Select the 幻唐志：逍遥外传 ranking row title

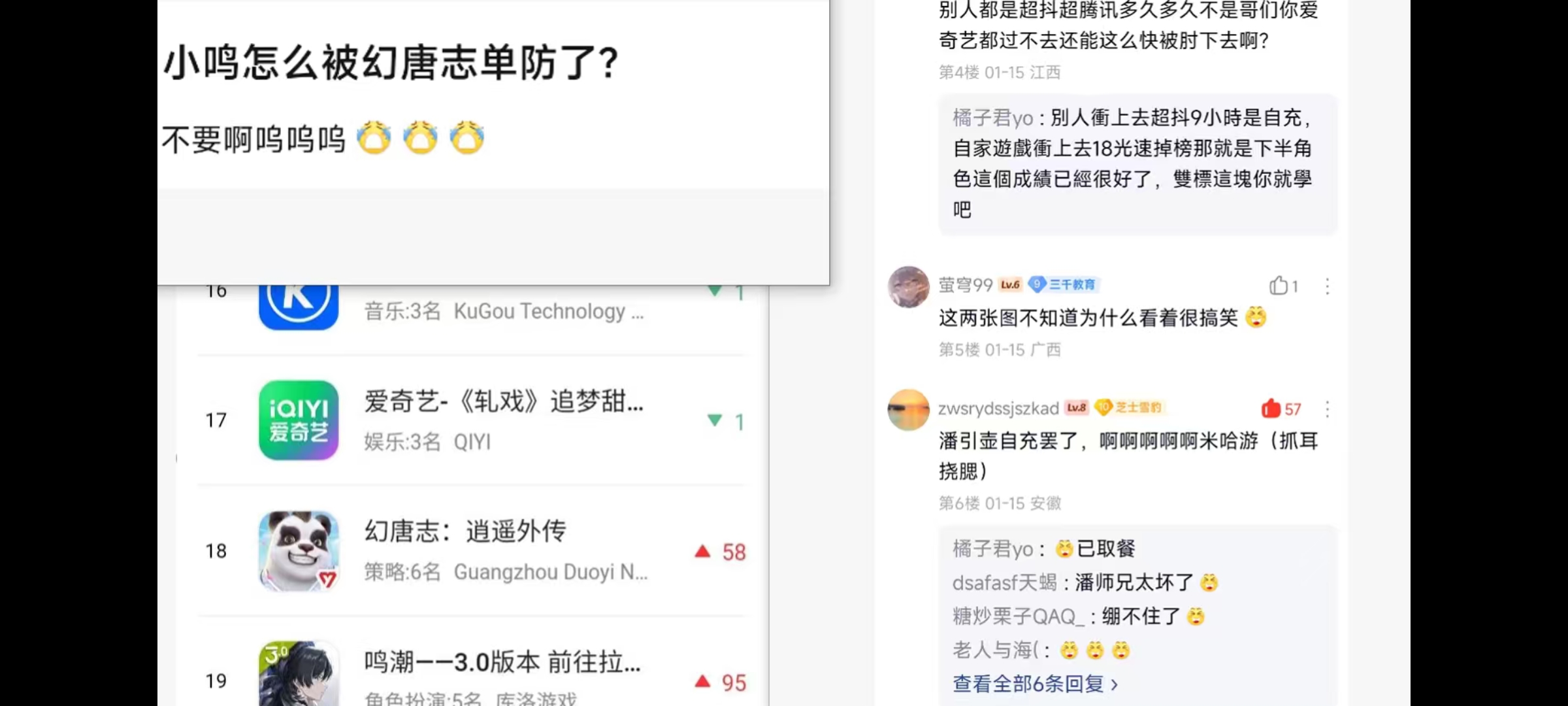[465, 531]
